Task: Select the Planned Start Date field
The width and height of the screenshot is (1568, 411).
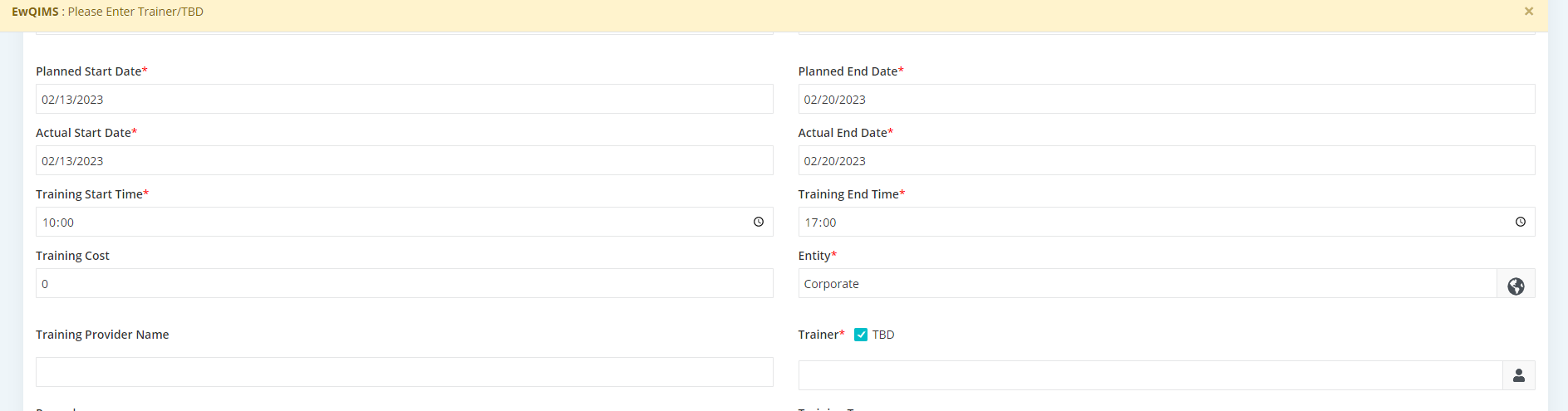Action: click(x=404, y=99)
